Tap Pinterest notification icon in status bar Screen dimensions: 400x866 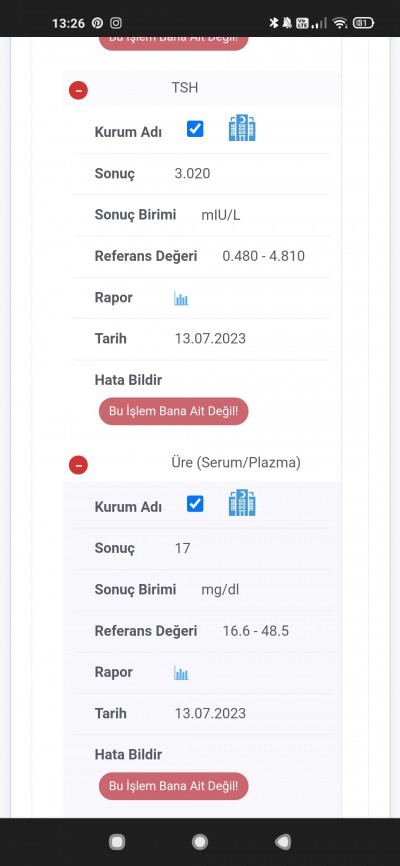point(97,23)
